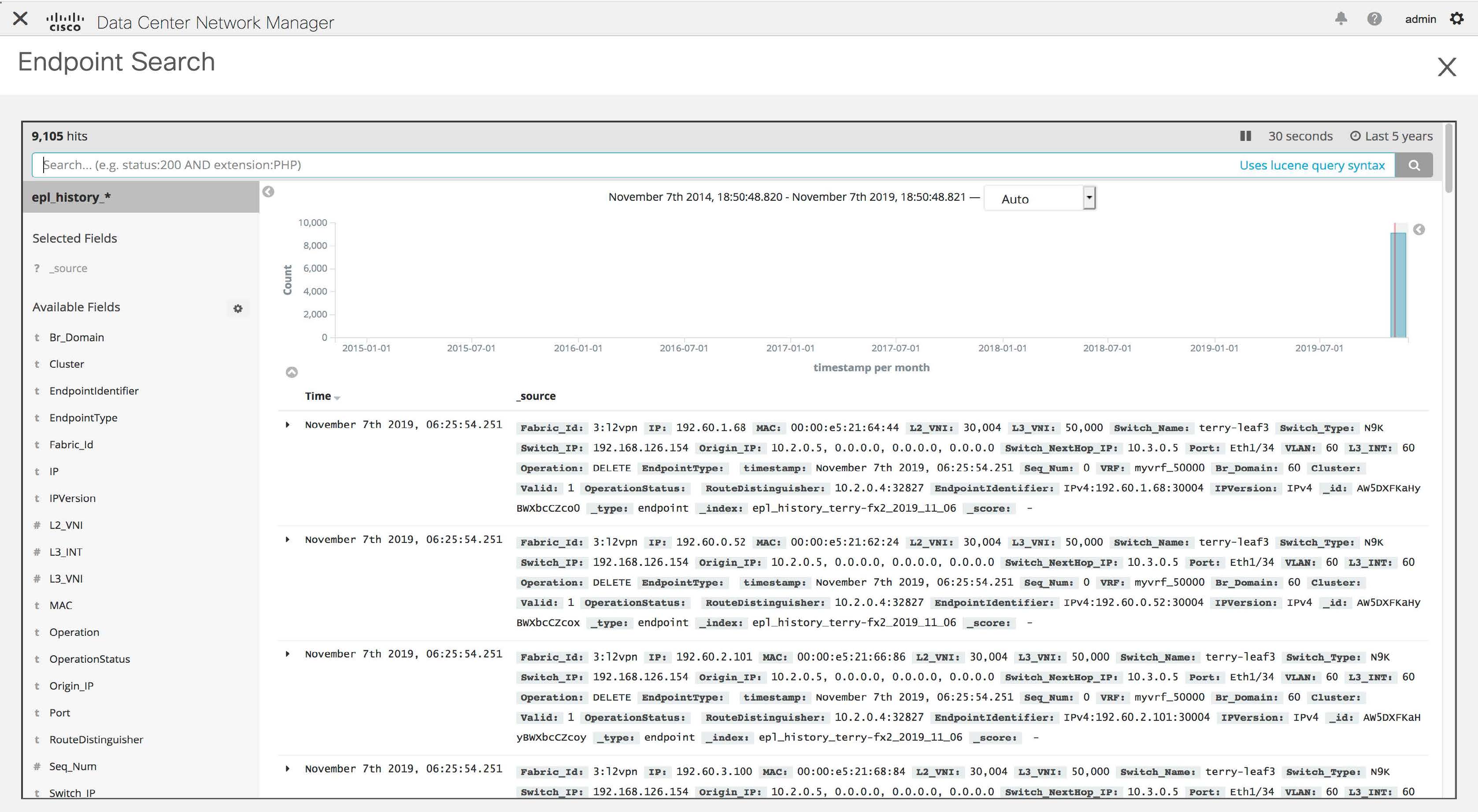Click the Time sort arrow indicator
The height and width of the screenshot is (812, 1478).
pyautogui.click(x=337, y=398)
